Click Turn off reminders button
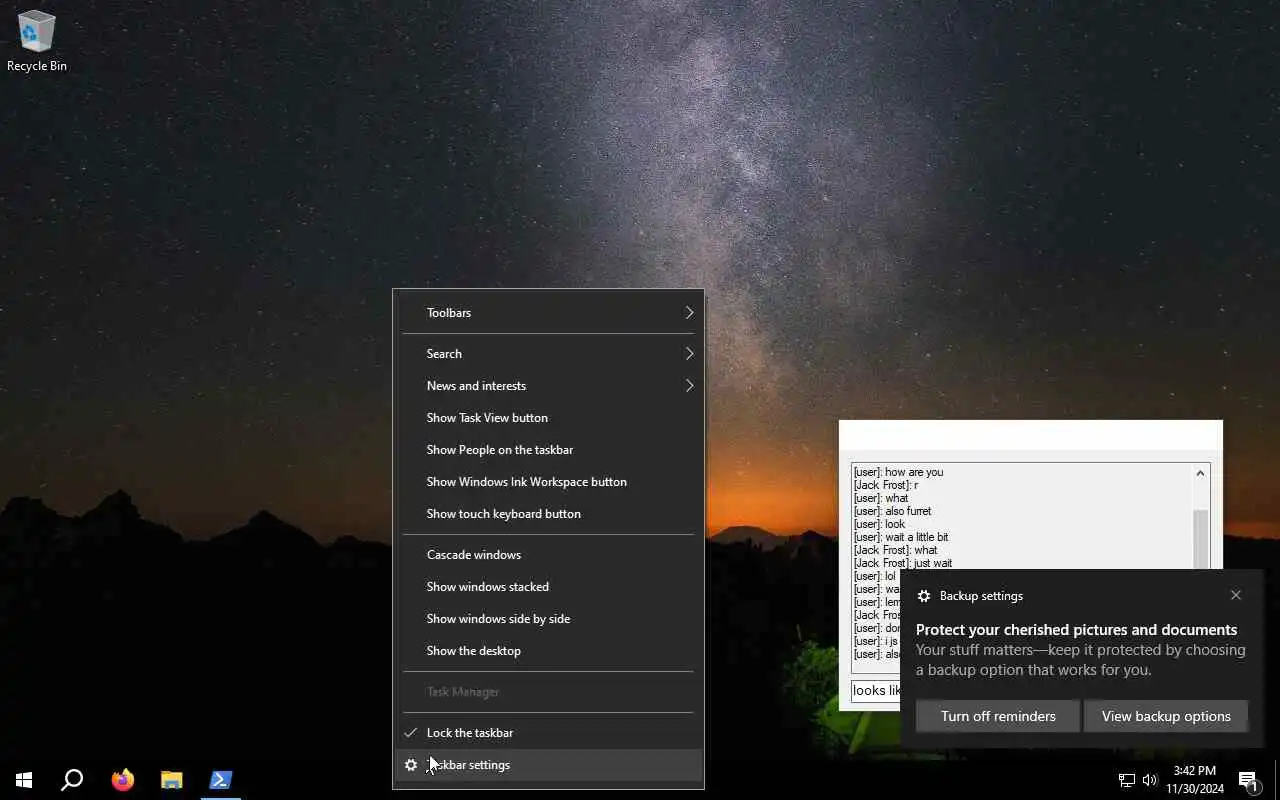The width and height of the screenshot is (1280, 800). (998, 716)
